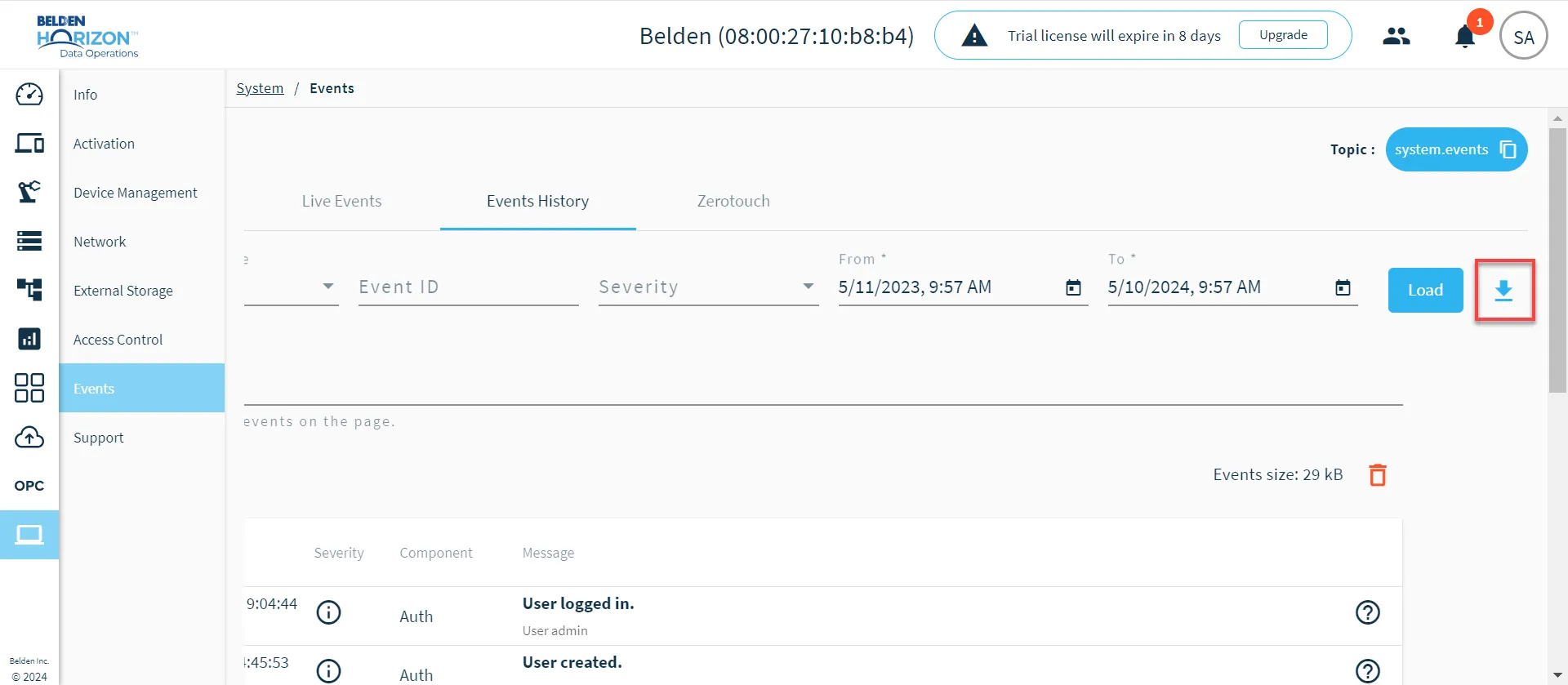Click the From date field value
1568x685 pixels.
pos(915,287)
